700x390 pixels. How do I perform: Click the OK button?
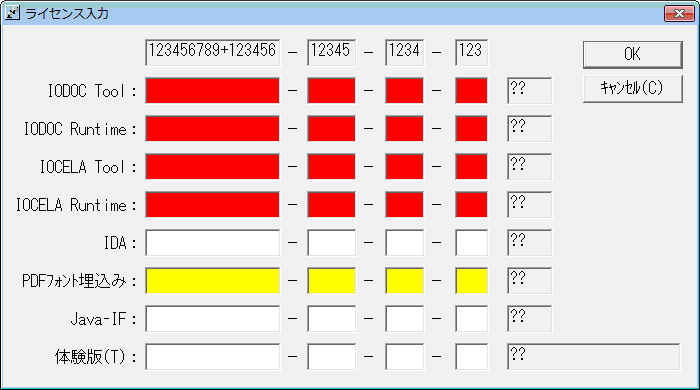tap(633, 54)
